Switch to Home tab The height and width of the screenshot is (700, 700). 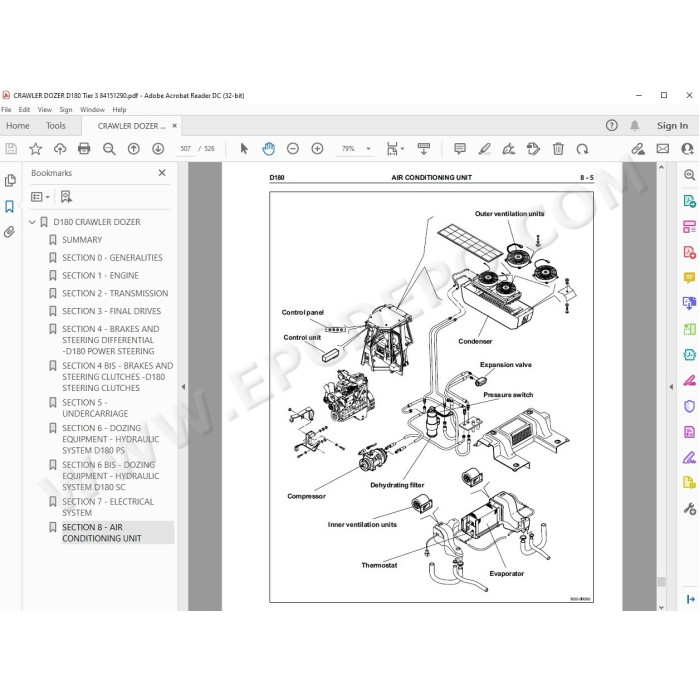pos(18,126)
